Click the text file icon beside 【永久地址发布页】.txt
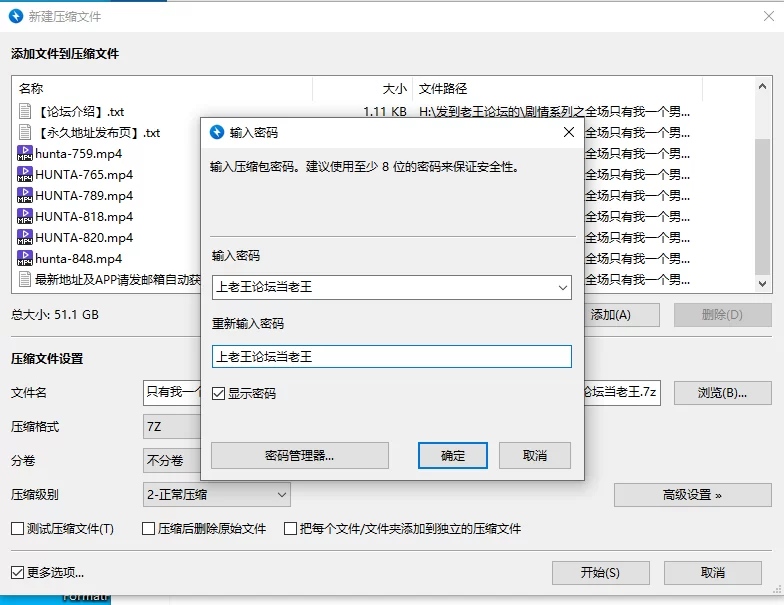The height and width of the screenshot is (605, 784). (24, 132)
